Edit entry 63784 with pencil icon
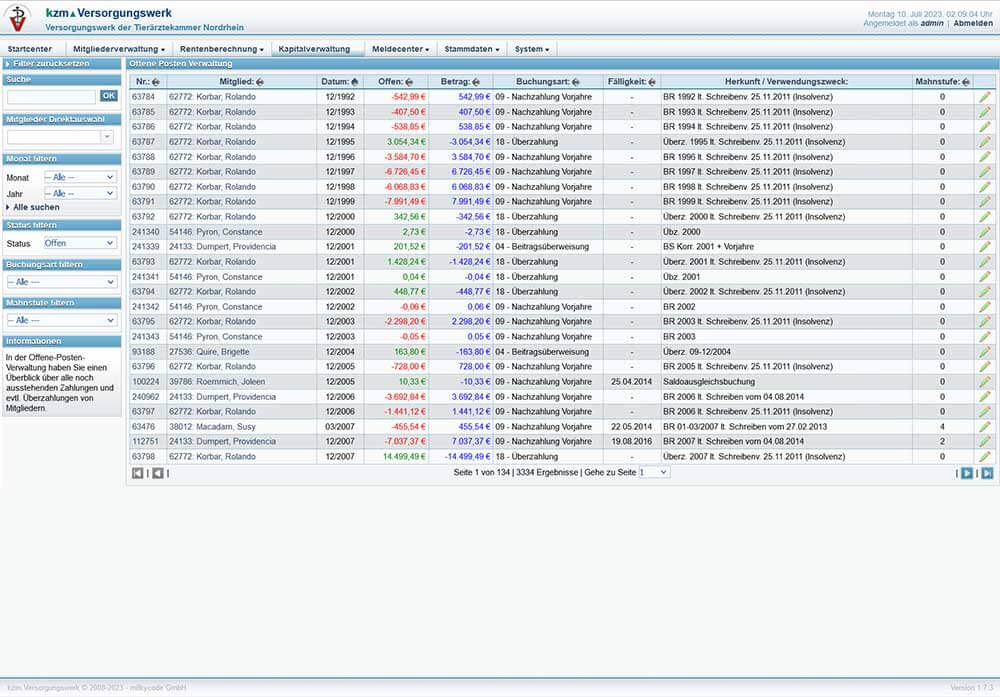 (x=985, y=97)
